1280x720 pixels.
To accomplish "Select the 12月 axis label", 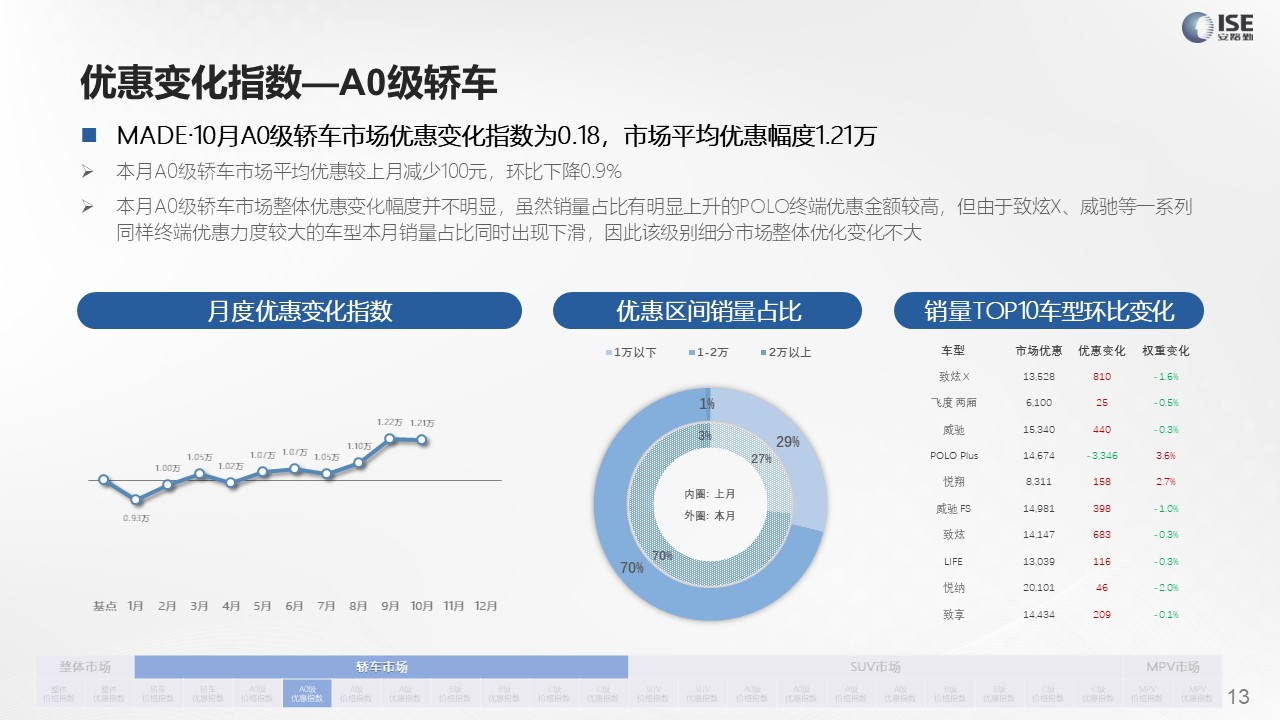I will click(x=486, y=605).
